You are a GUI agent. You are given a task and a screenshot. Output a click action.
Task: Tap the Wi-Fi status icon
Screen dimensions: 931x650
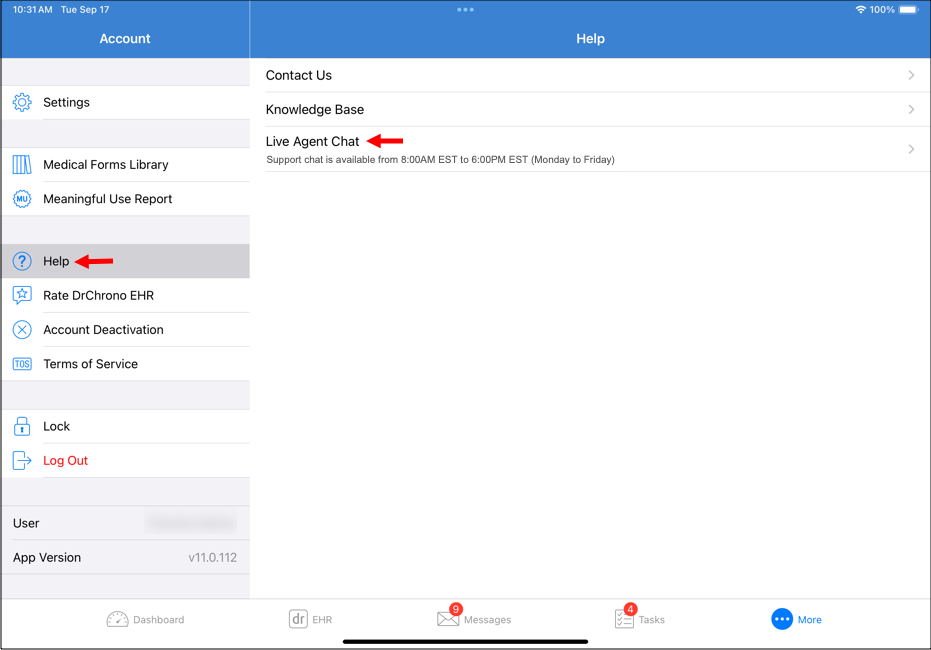pos(860,9)
